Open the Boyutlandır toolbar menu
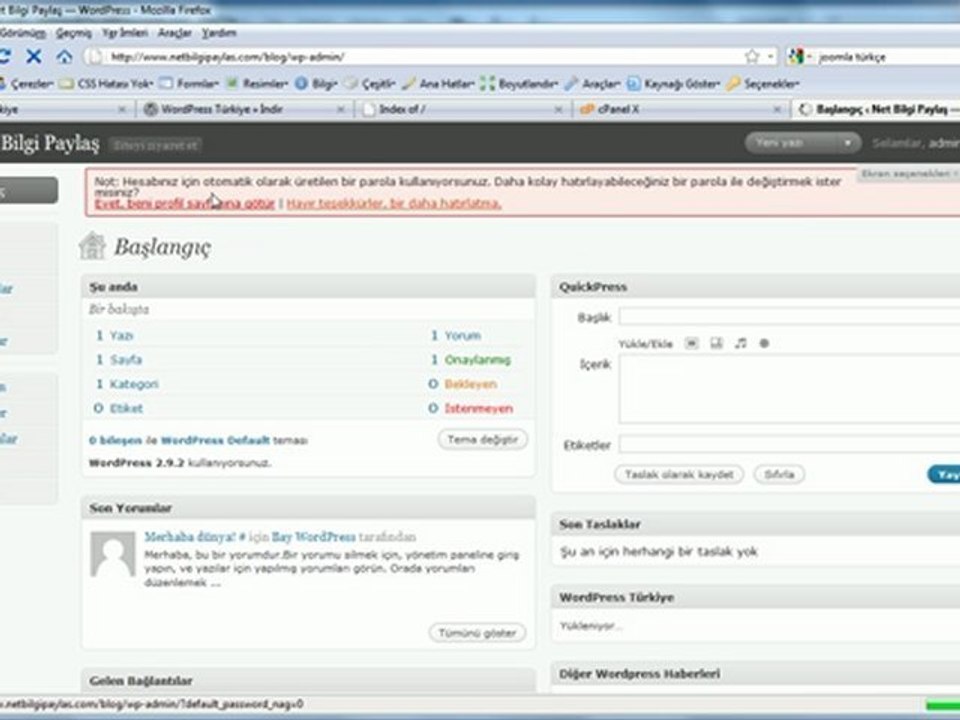The width and height of the screenshot is (960, 720). 519,83
